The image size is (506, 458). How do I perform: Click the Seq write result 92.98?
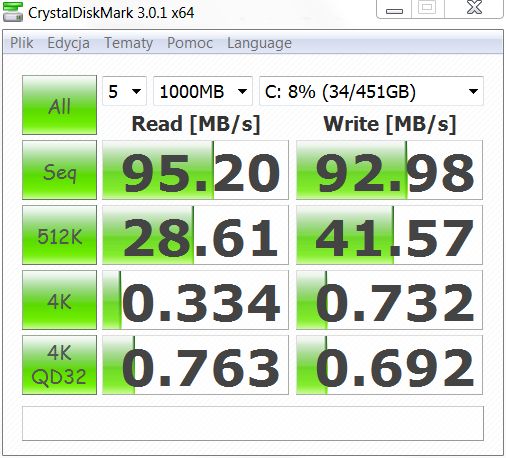[x=389, y=170]
